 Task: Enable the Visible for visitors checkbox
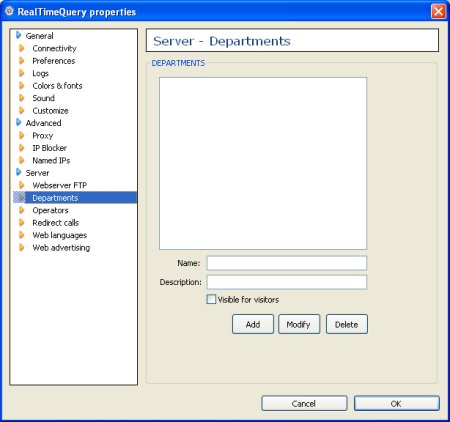pos(211,299)
